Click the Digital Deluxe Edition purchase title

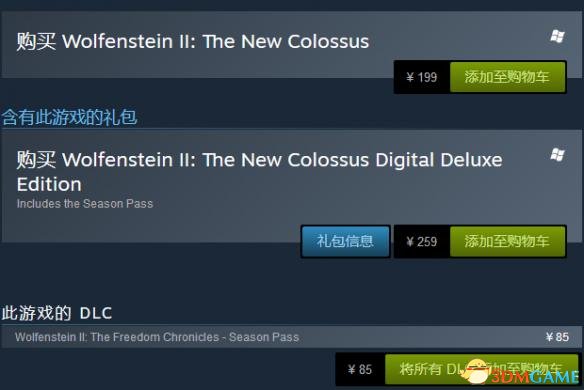(x=259, y=172)
